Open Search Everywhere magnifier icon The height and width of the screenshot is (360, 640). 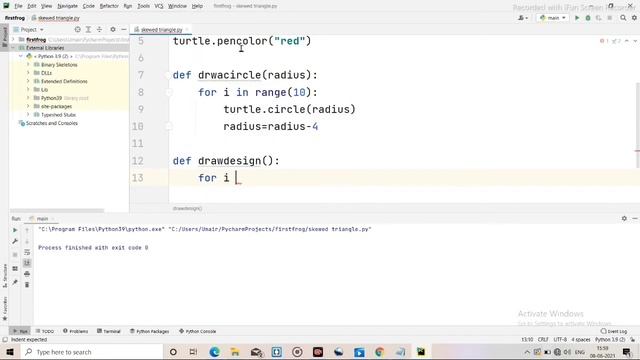(623, 18)
